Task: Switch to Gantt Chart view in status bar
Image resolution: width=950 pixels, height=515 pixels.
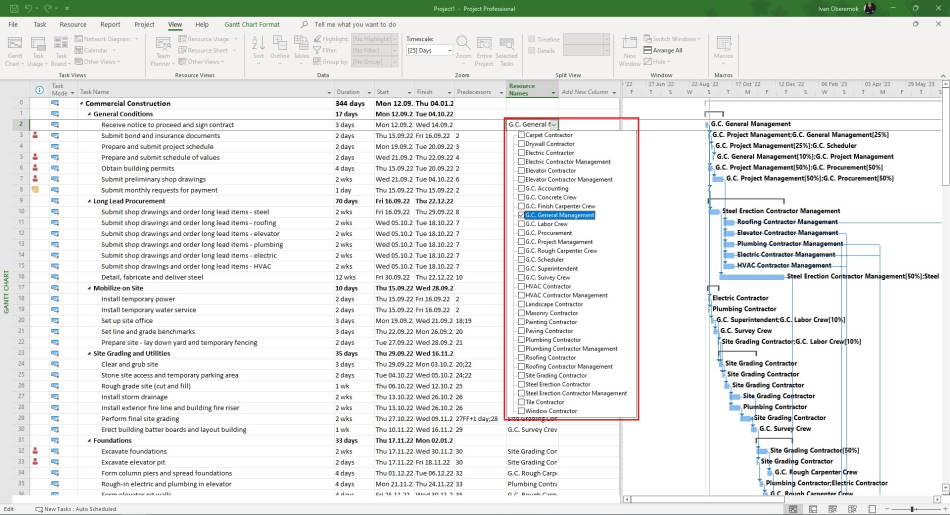Action: (793, 509)
